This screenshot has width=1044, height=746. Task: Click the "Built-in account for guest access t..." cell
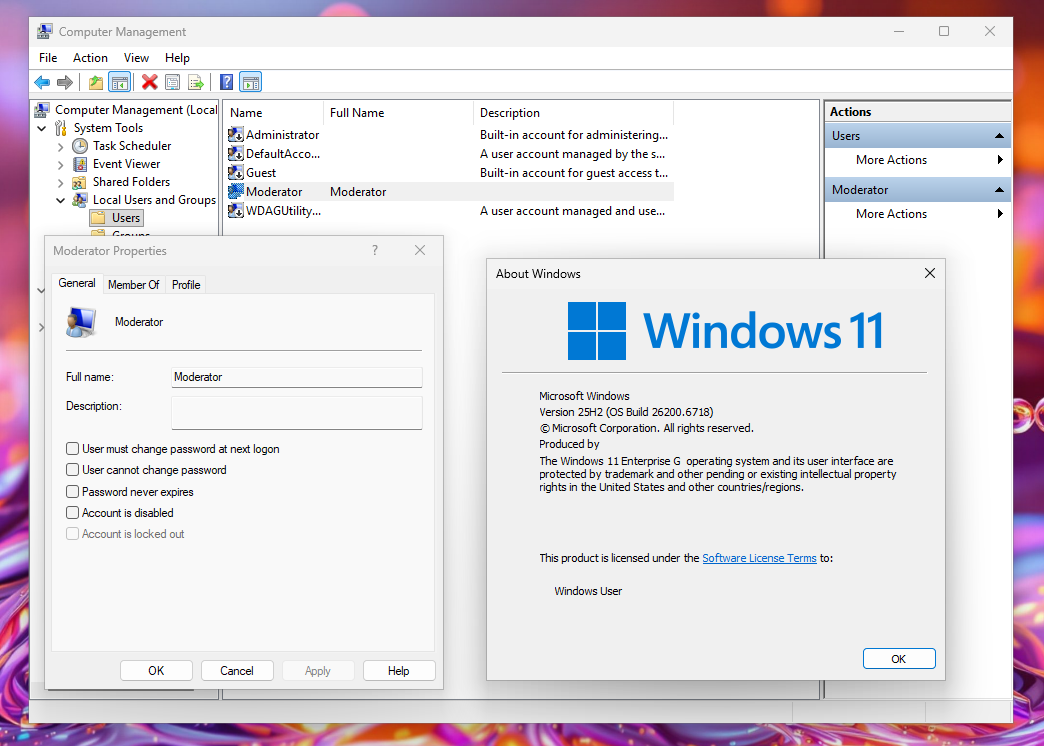(574, 173)
